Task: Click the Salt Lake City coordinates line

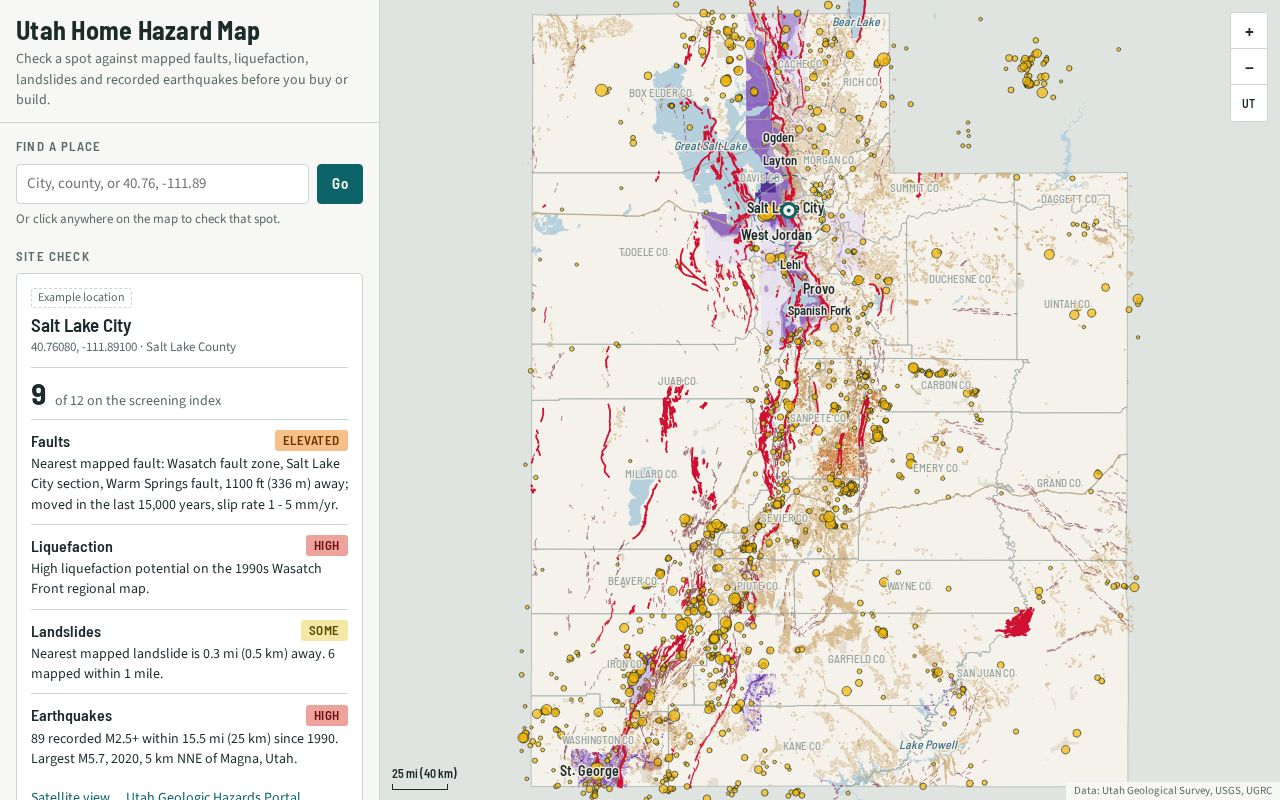Action: (133, 347)
